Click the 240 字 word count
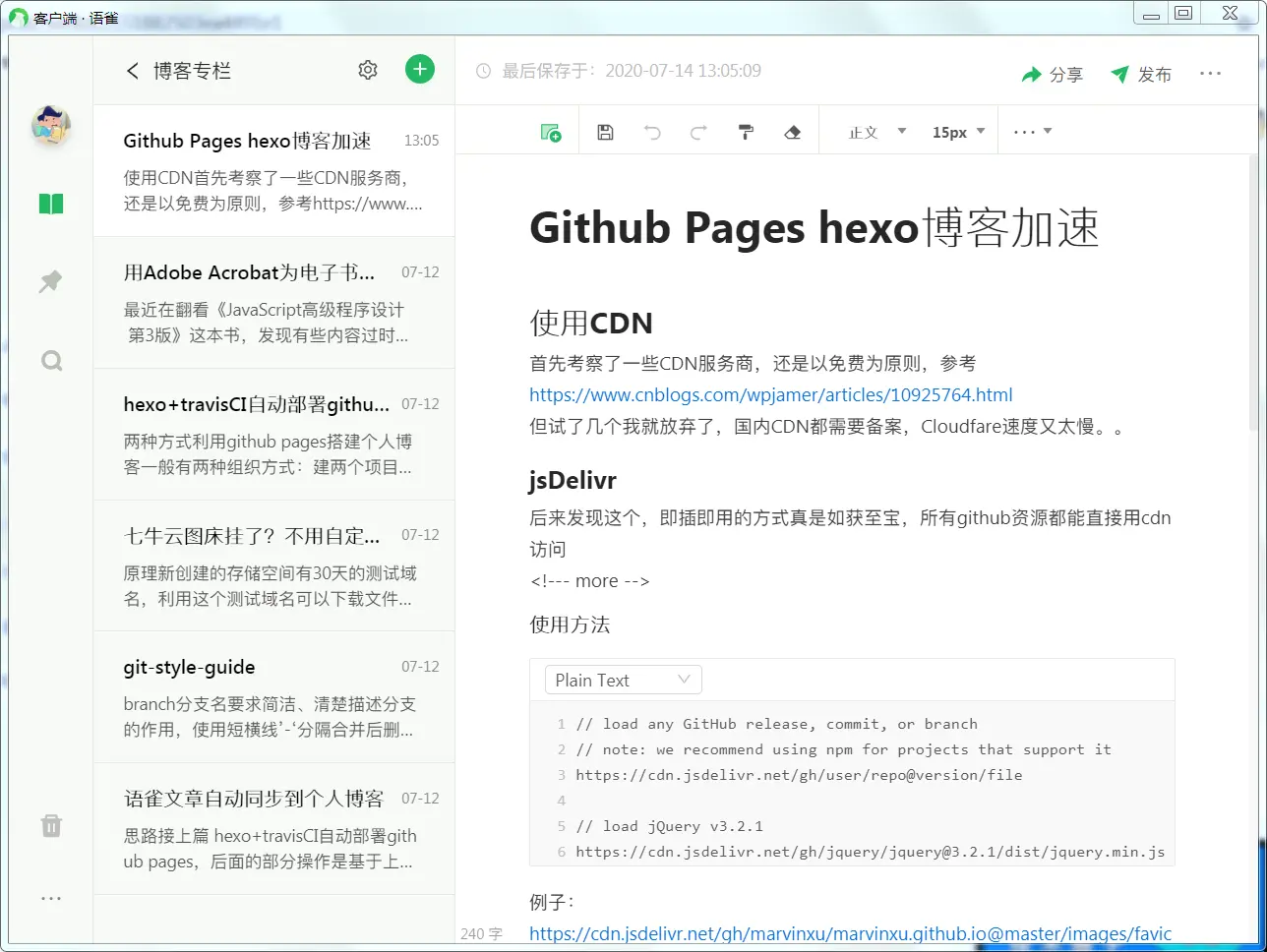 tap(481, 934)
